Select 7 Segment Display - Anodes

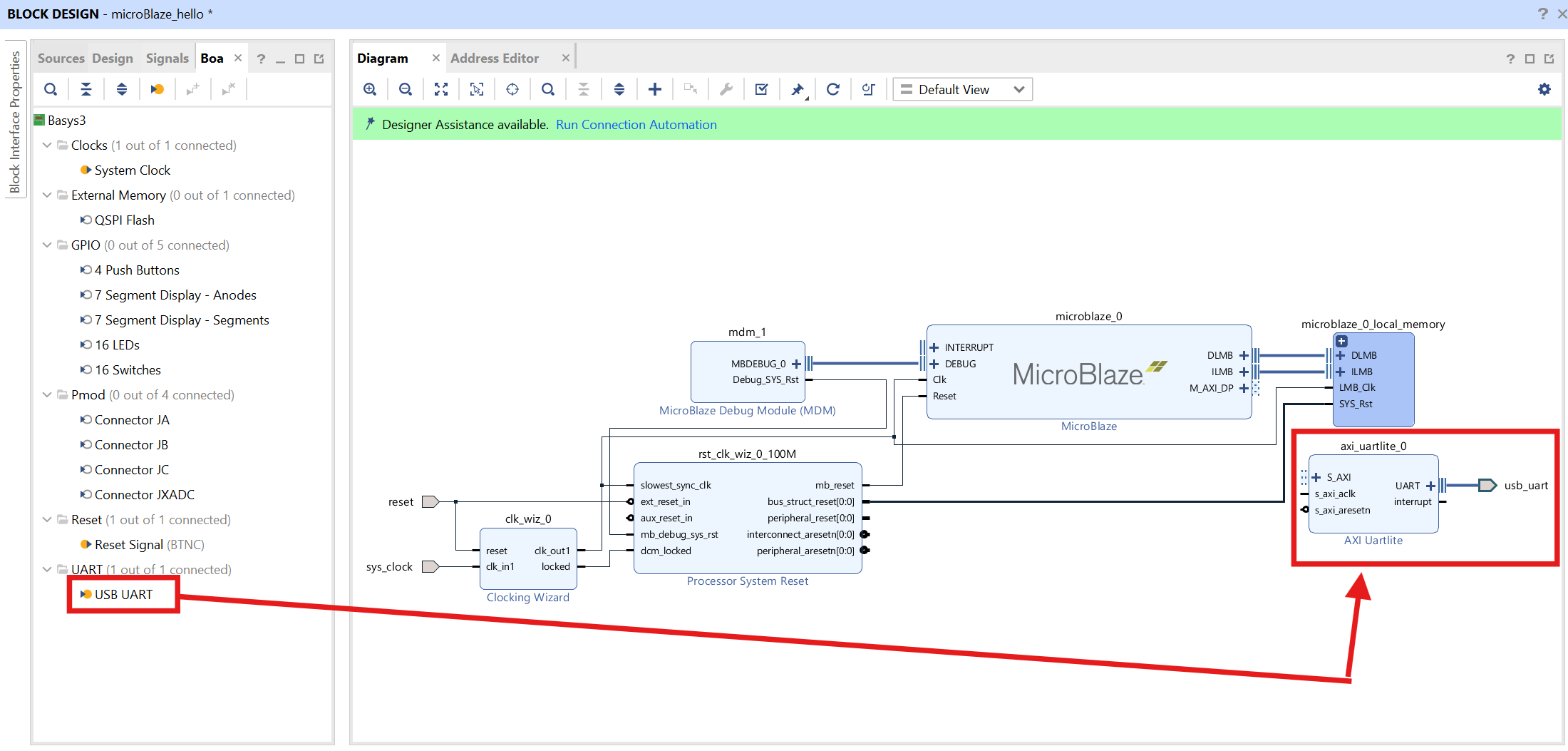pyautogui.click(x=175, y=295)
